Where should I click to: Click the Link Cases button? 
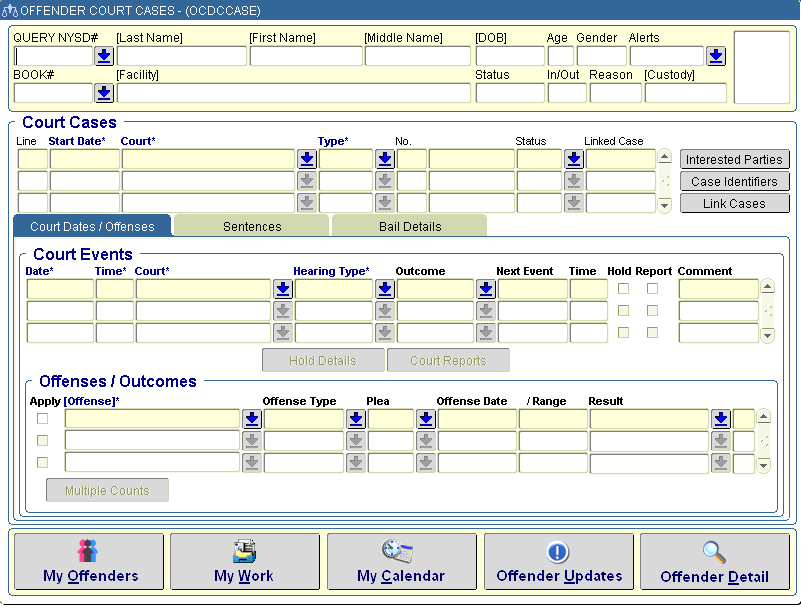pyautogui.click(x=734, y=204)
